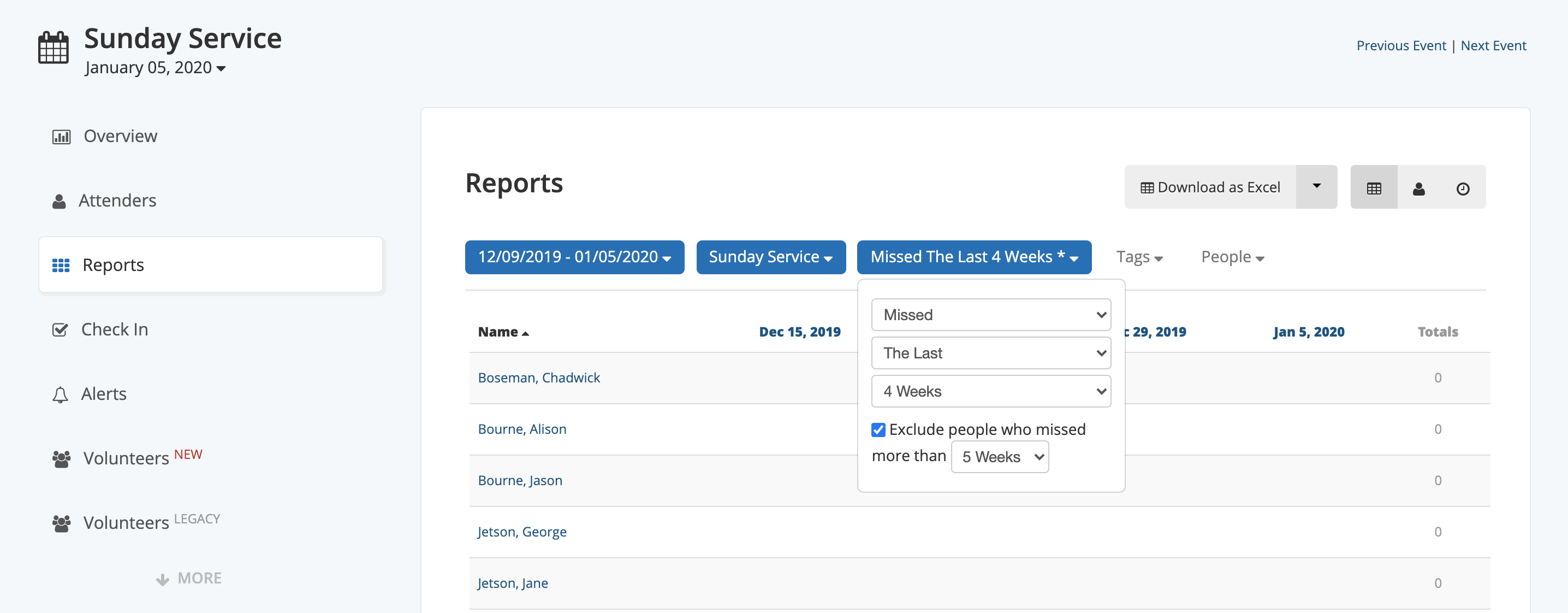This screenshot has width=1568, height=613.
Task: Click the Totals column header
Action: (x=1438, y=332)
